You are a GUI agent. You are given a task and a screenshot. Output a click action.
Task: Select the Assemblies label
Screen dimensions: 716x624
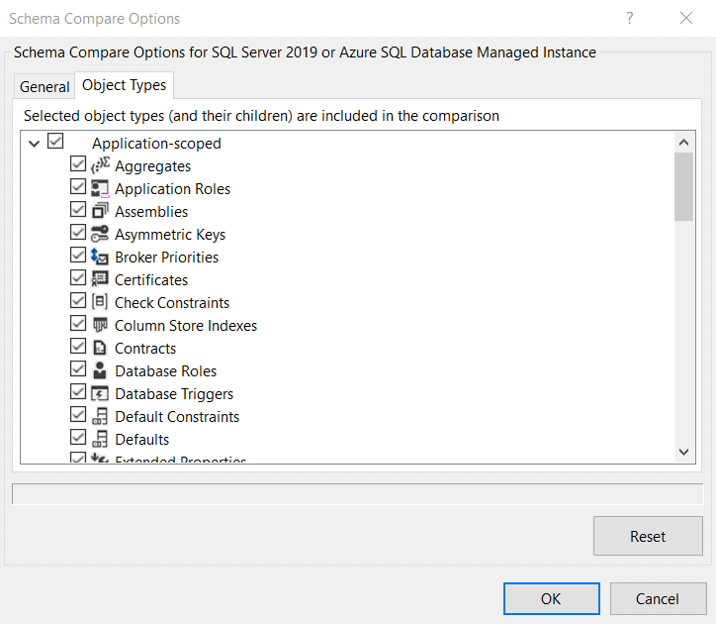(x=151, y=211)
